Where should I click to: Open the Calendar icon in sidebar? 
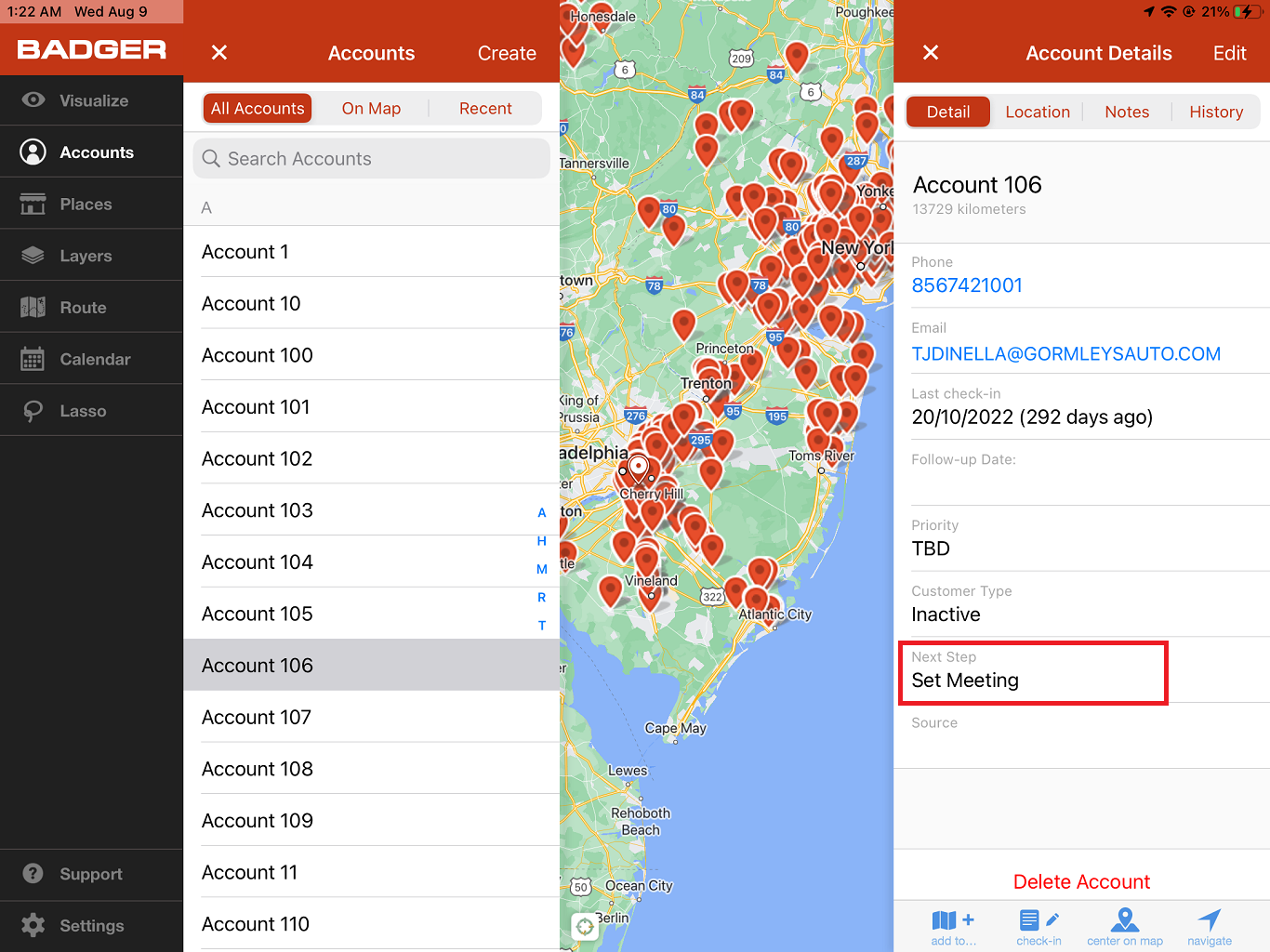click(x=33, y=359)
